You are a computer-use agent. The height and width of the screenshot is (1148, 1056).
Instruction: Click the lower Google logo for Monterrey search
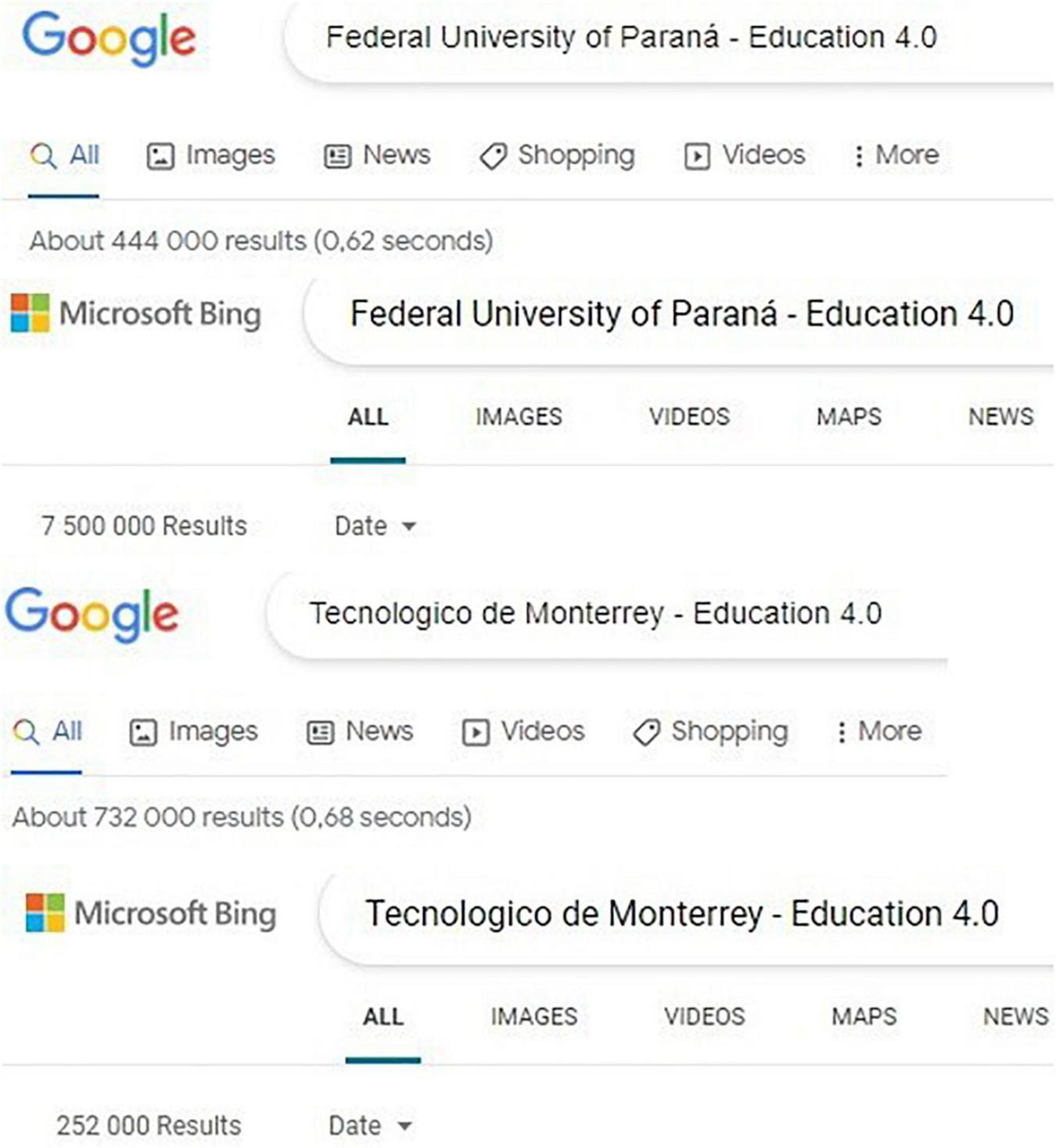[92, 615]
